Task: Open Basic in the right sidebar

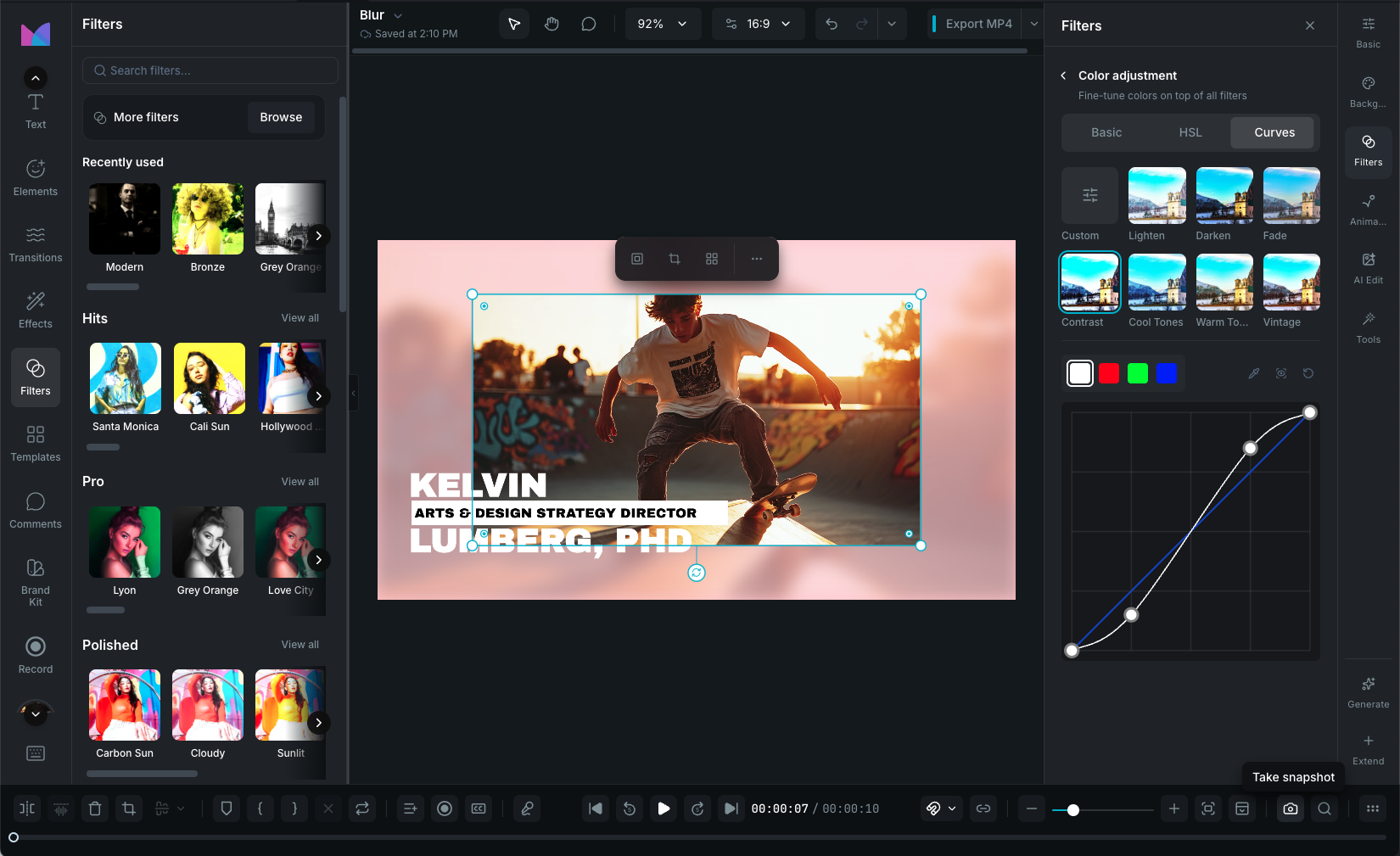Action: [1369, 33]
